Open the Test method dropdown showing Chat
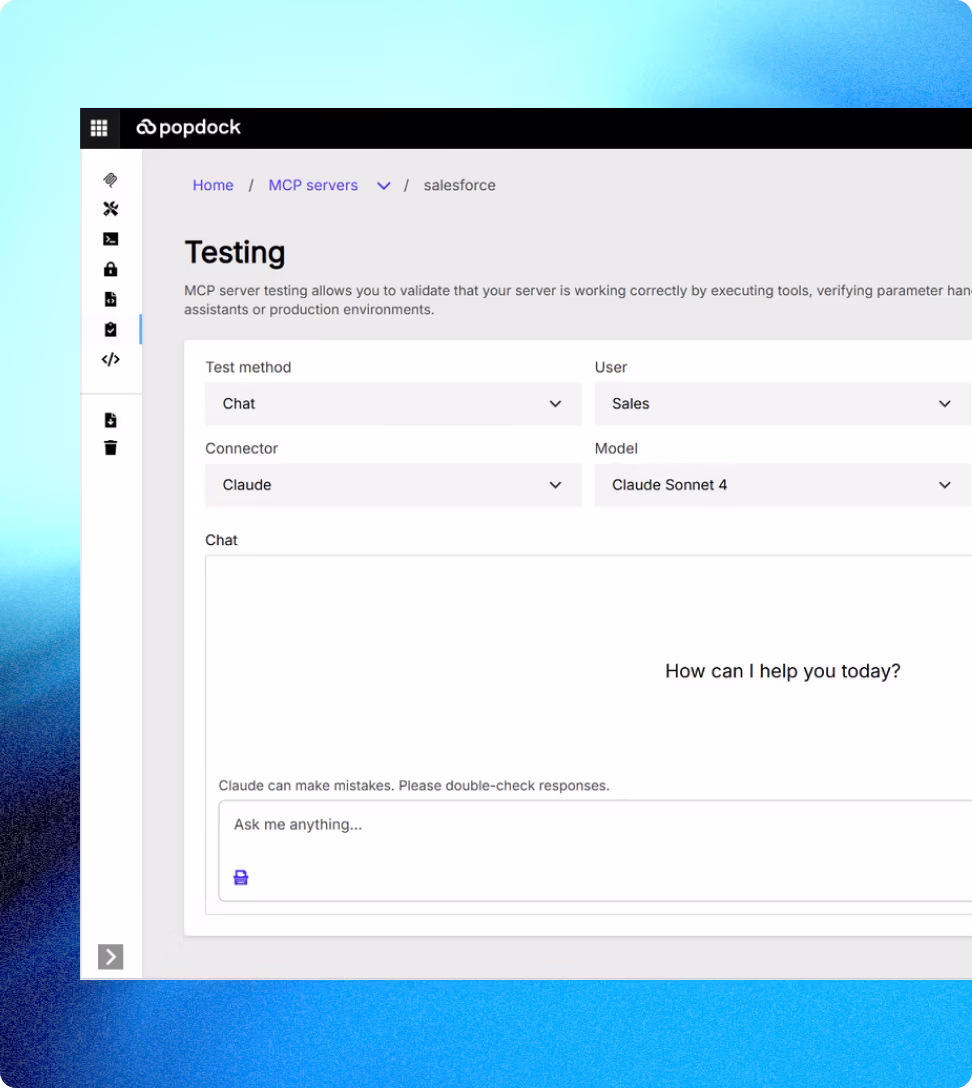This screenshot has width=972, height=1088. [393, 404]
